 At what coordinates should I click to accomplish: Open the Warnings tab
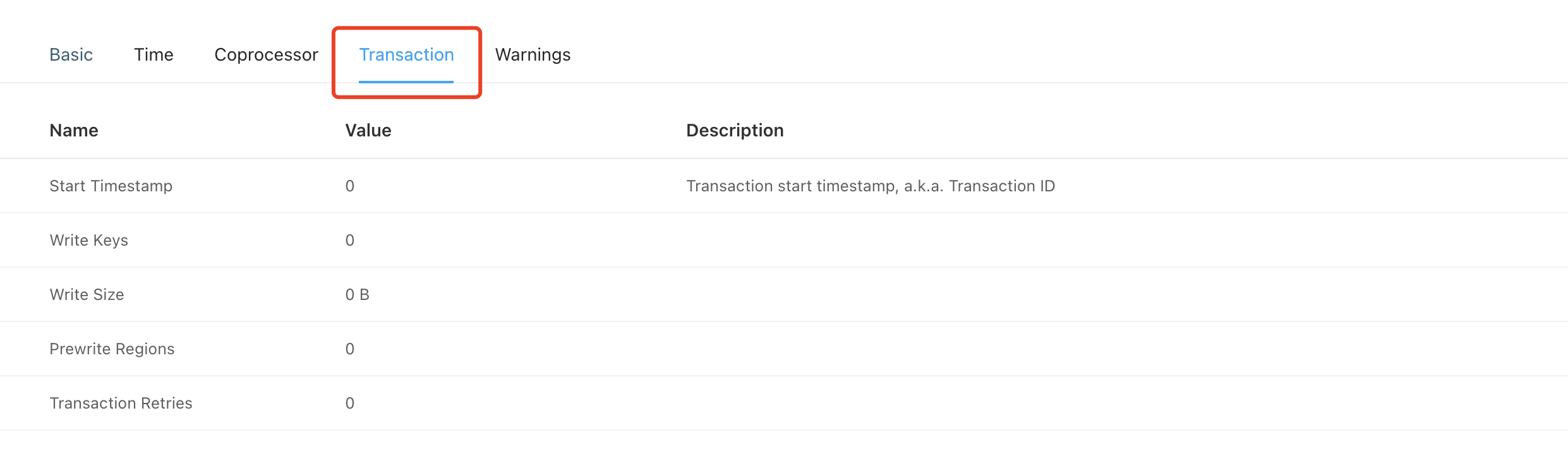coord(533,55)
